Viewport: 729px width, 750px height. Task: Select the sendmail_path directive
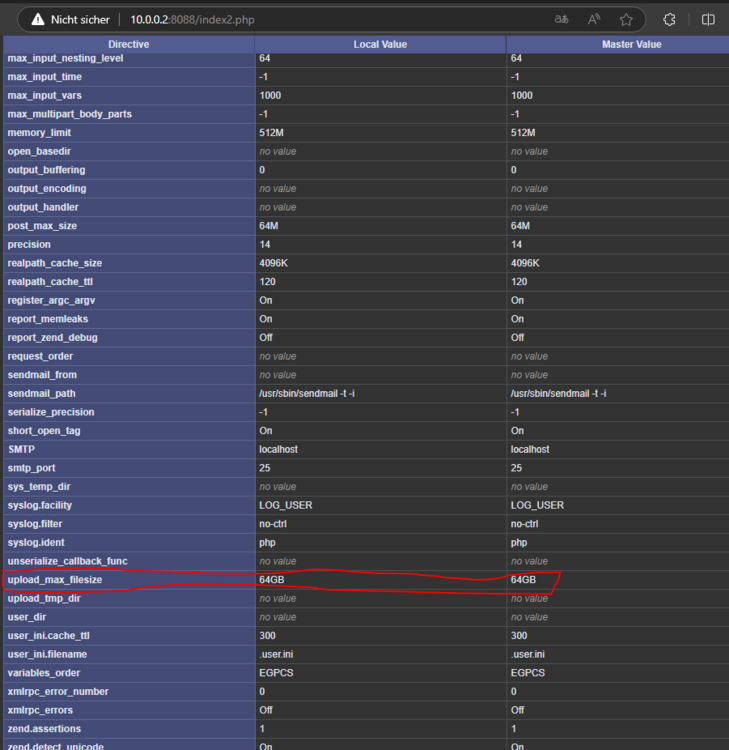tap(42, 394)
